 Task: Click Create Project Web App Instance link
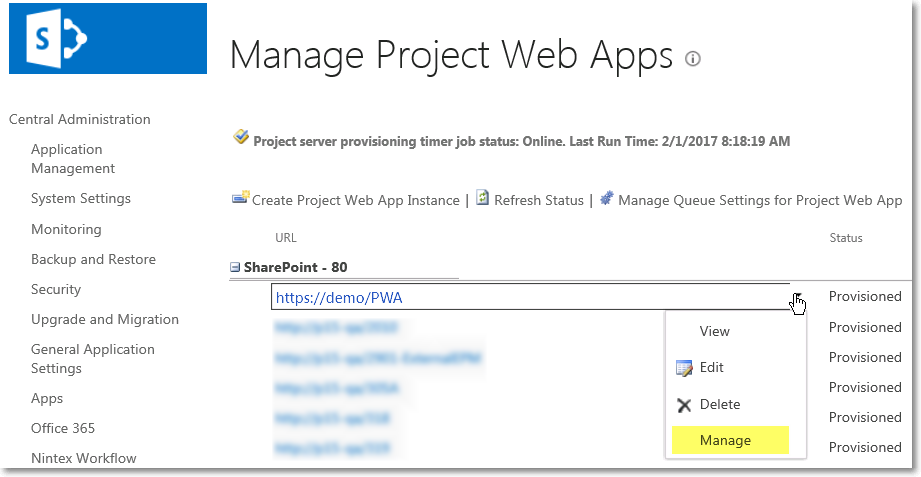point(356,200)
